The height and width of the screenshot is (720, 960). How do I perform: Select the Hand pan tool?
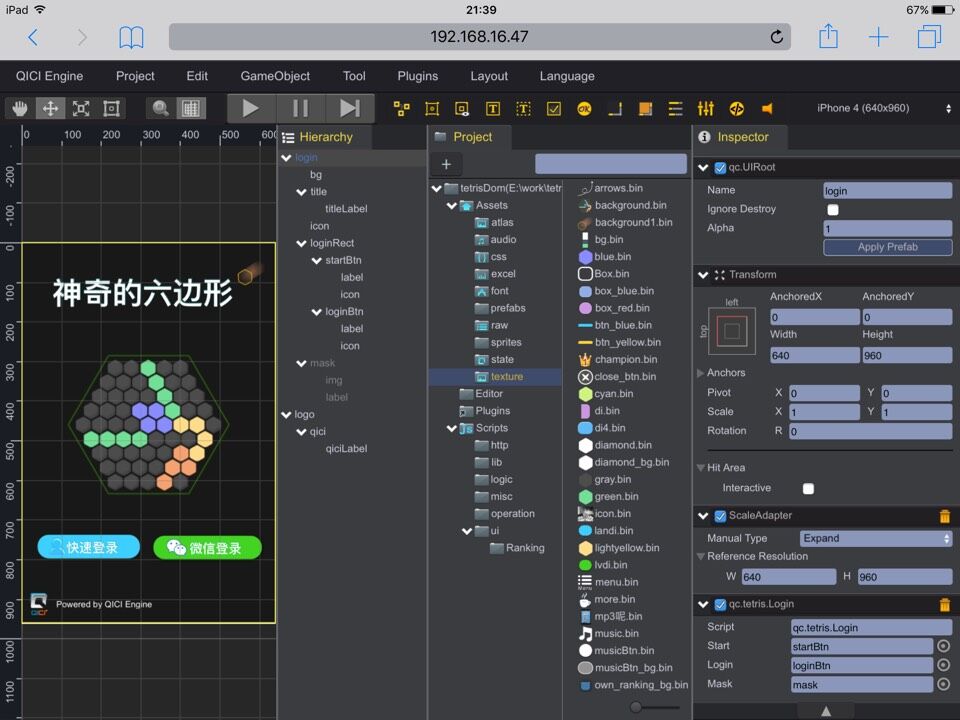18,108
